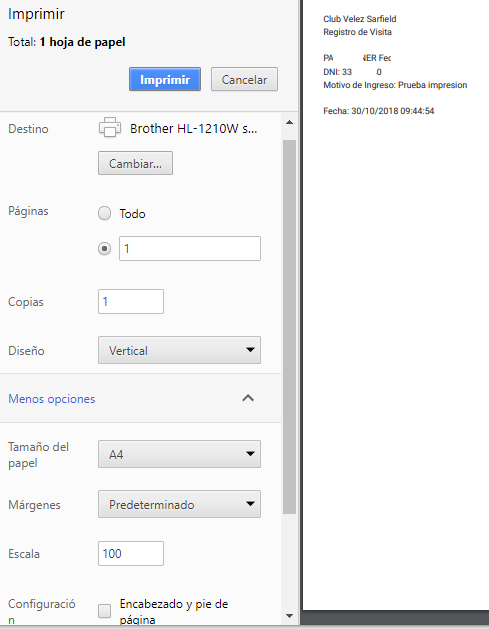This screenshot has height=629, width=489.
Task: Open the Diseño Vertical dropdown
Action: click(179, 350)
